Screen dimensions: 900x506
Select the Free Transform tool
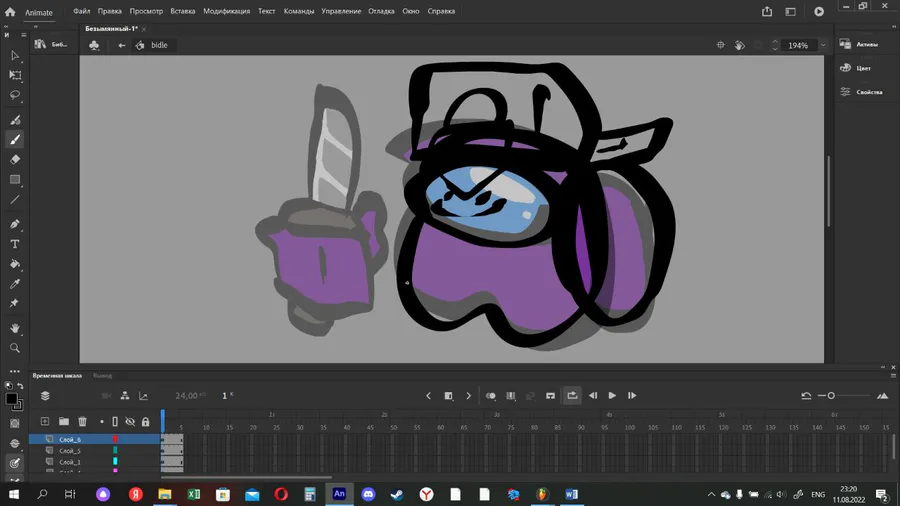15,75
